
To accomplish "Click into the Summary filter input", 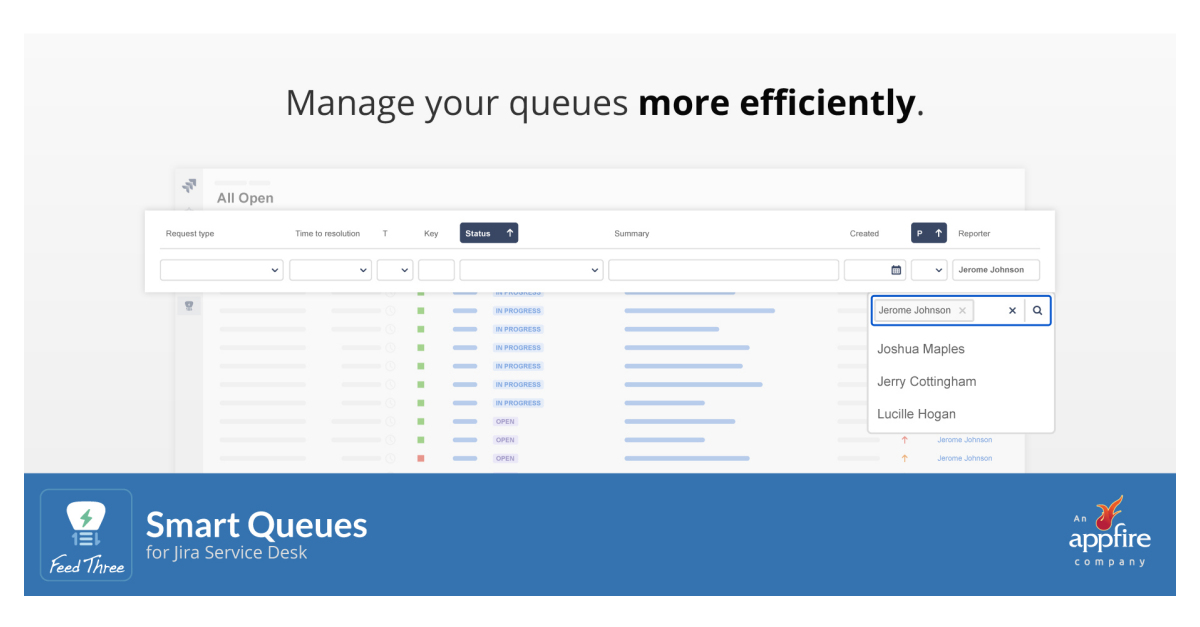I will [x=724, y=270].
